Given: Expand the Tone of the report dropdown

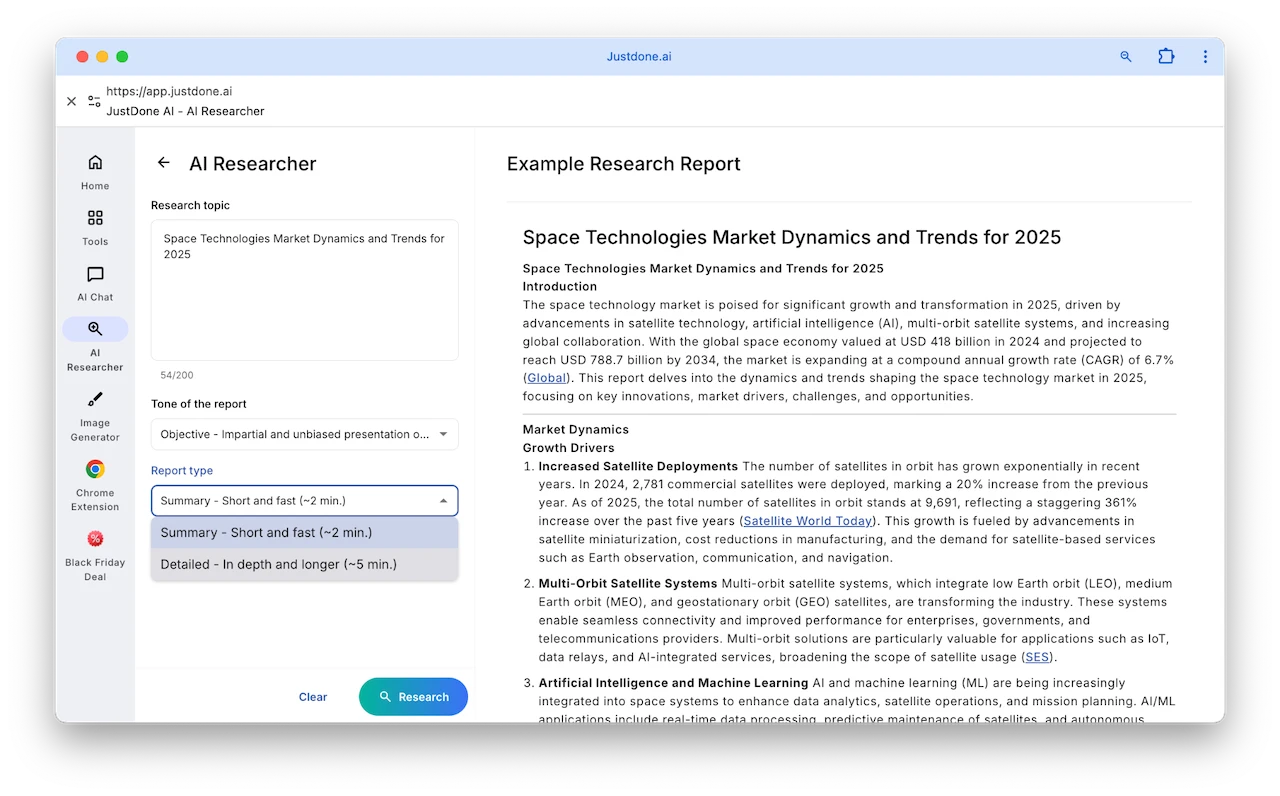Looking at the screenshot, I should (304, 434).
